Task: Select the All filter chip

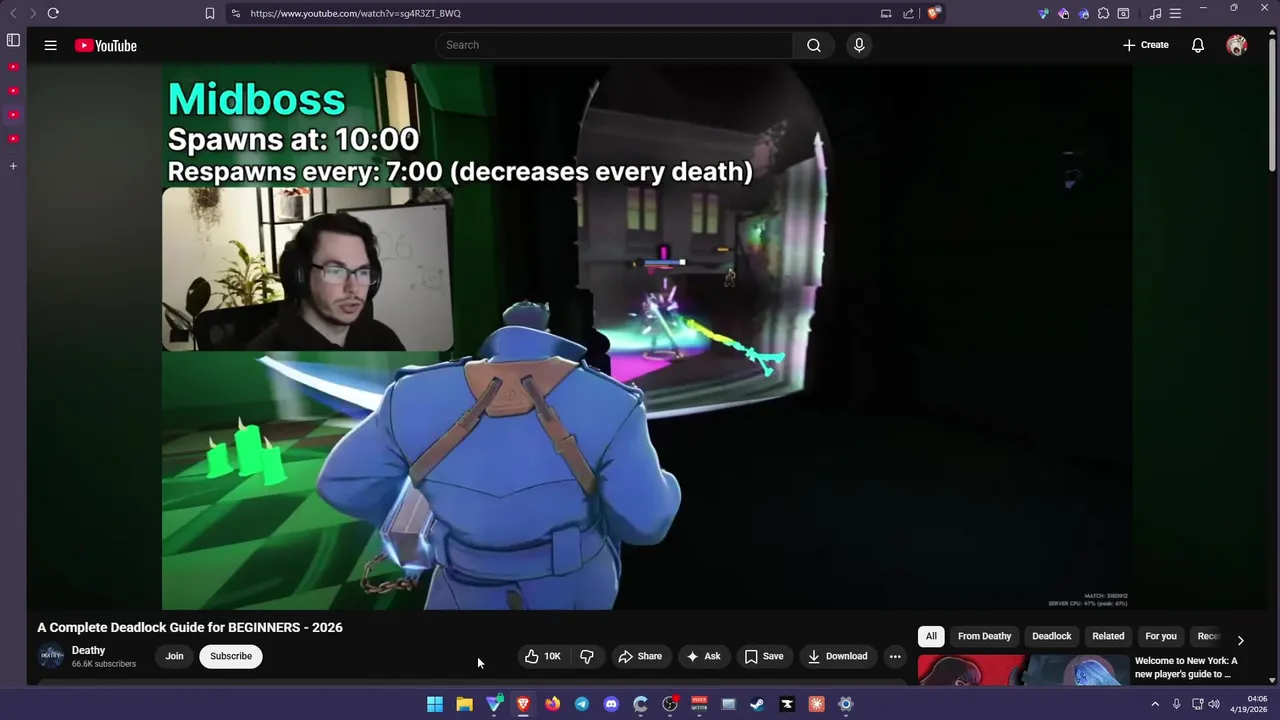Action: [x=931, y=636]
